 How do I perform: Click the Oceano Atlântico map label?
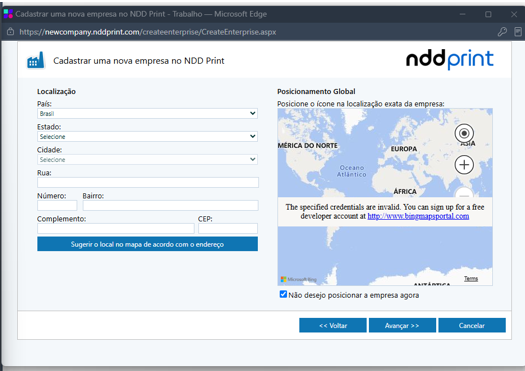coord(352,171)
